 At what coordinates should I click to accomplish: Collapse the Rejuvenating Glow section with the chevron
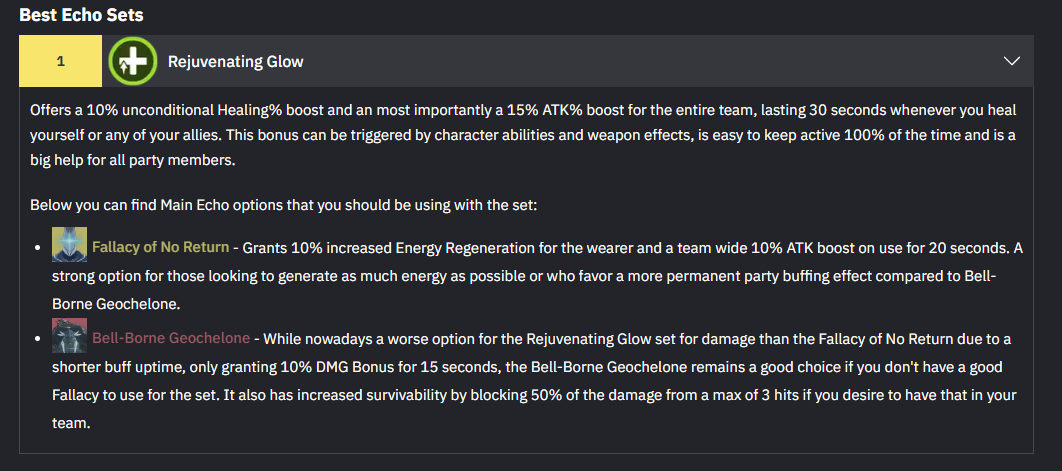coord(1011,61)
